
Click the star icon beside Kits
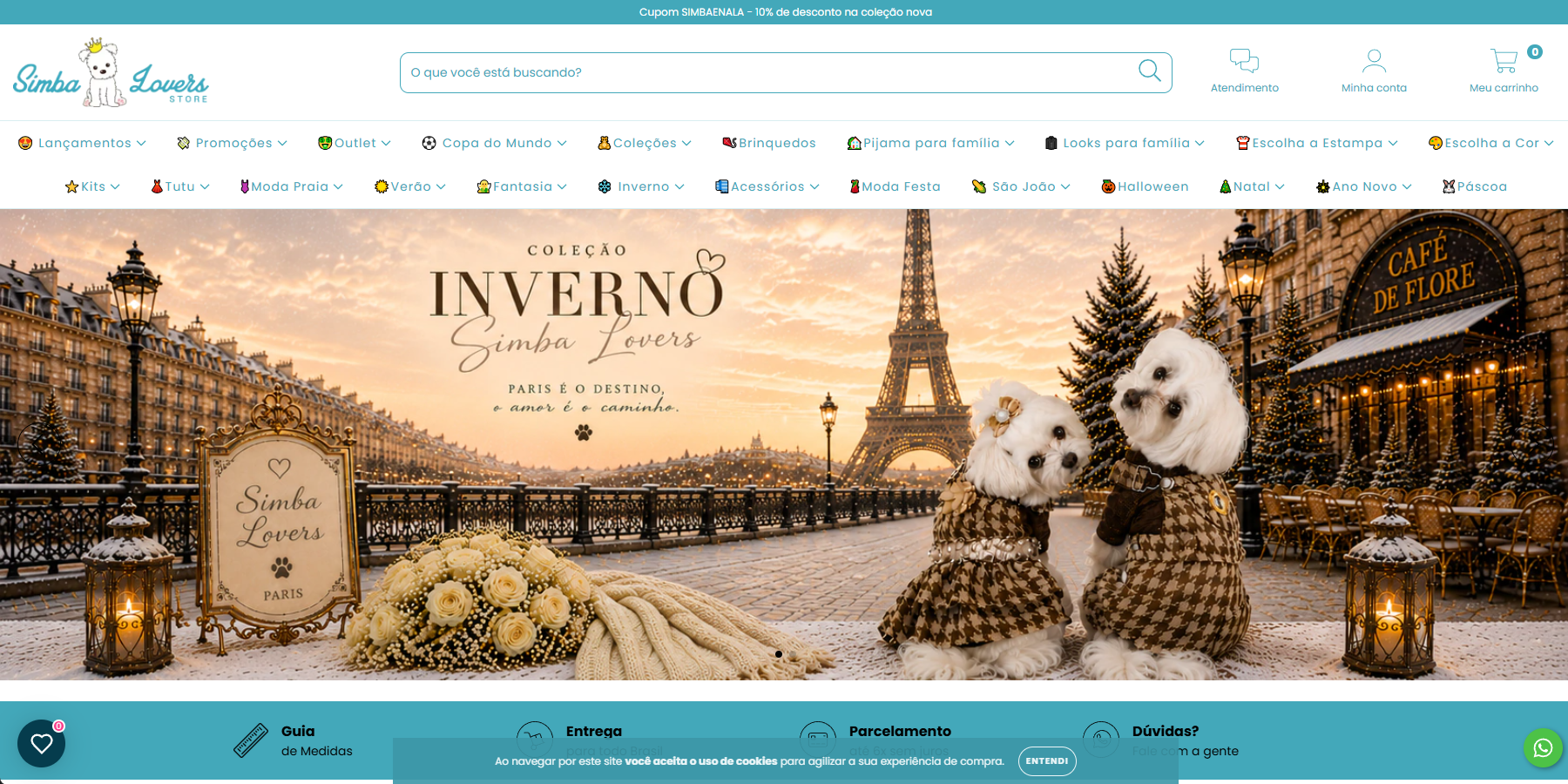72,186
